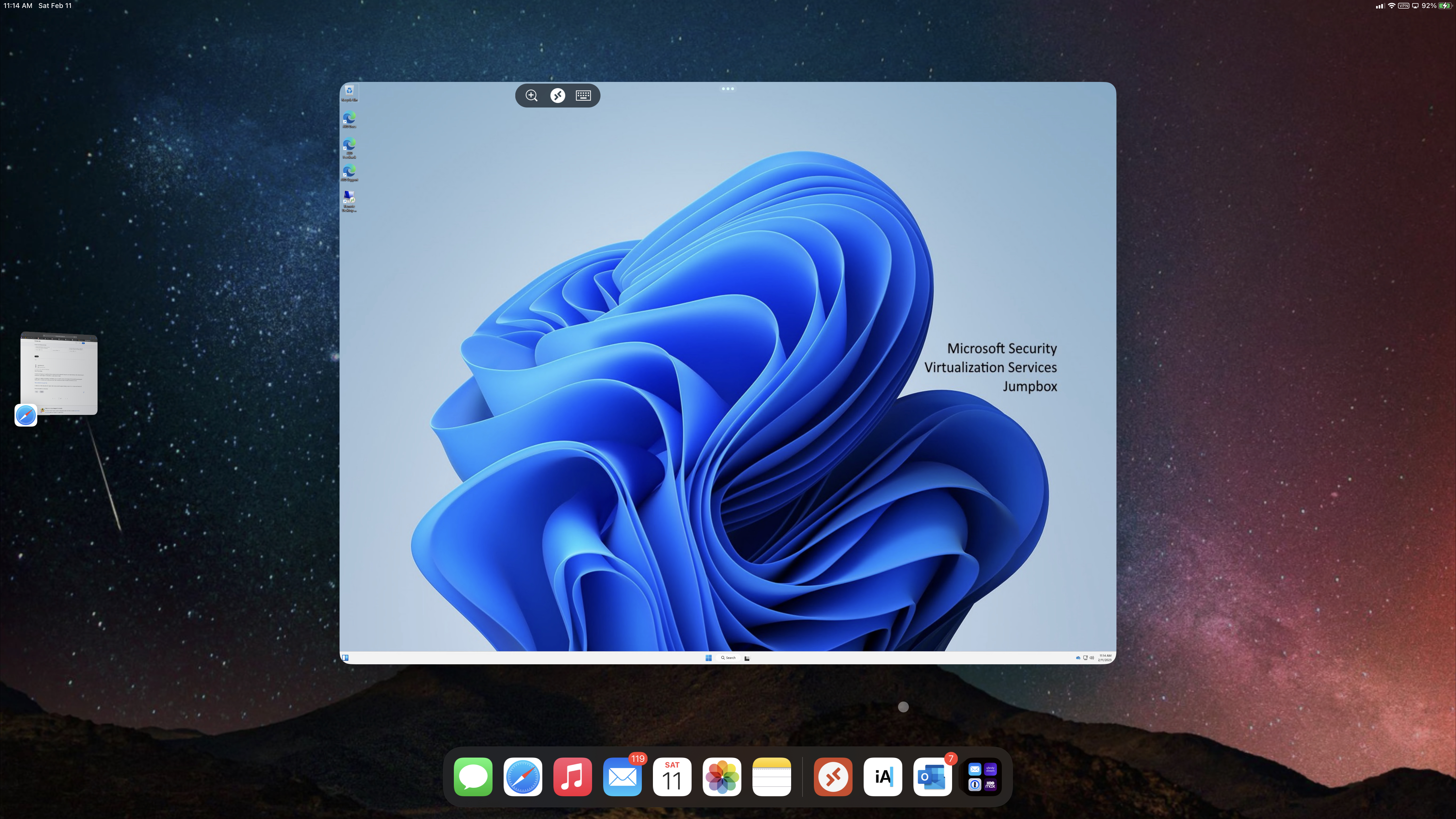Select the AVD Docs shortcut
The height and width of the screenshot is (819, 1456).
(349, 119)
